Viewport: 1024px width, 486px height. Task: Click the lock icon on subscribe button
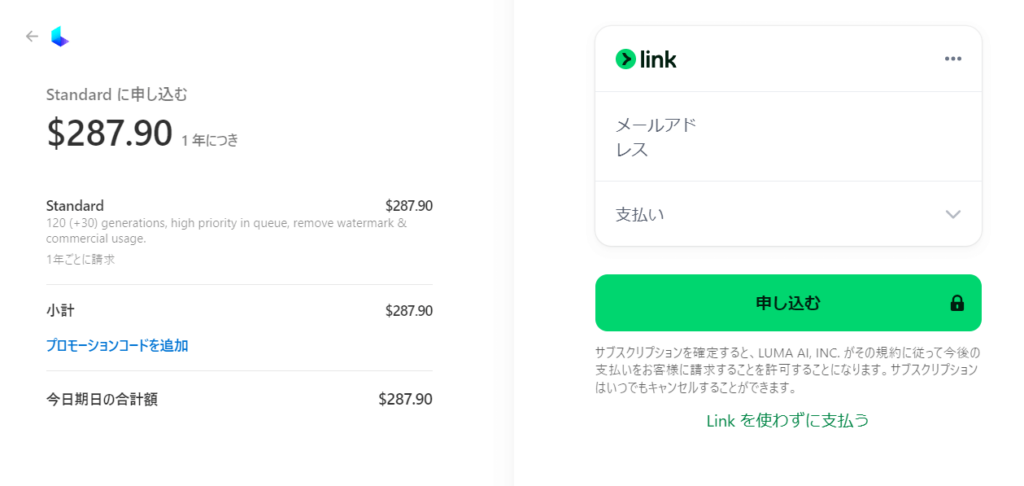coord(957,303)
